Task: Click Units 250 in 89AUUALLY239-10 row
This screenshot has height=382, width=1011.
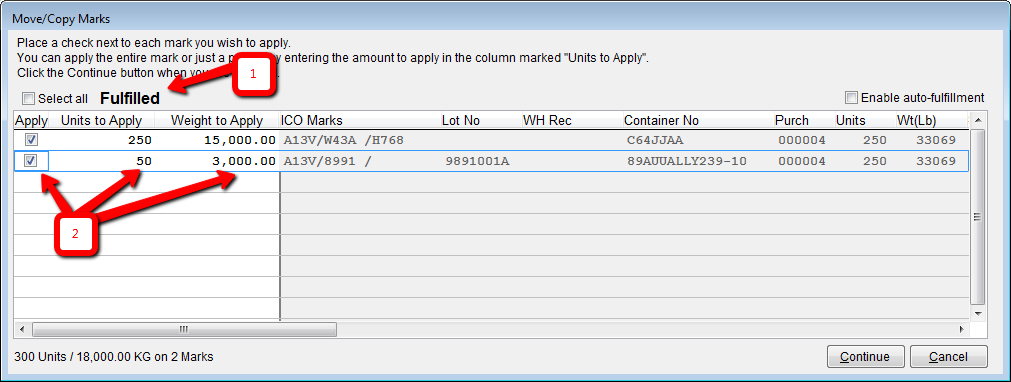Action: [x=874, y=161]
